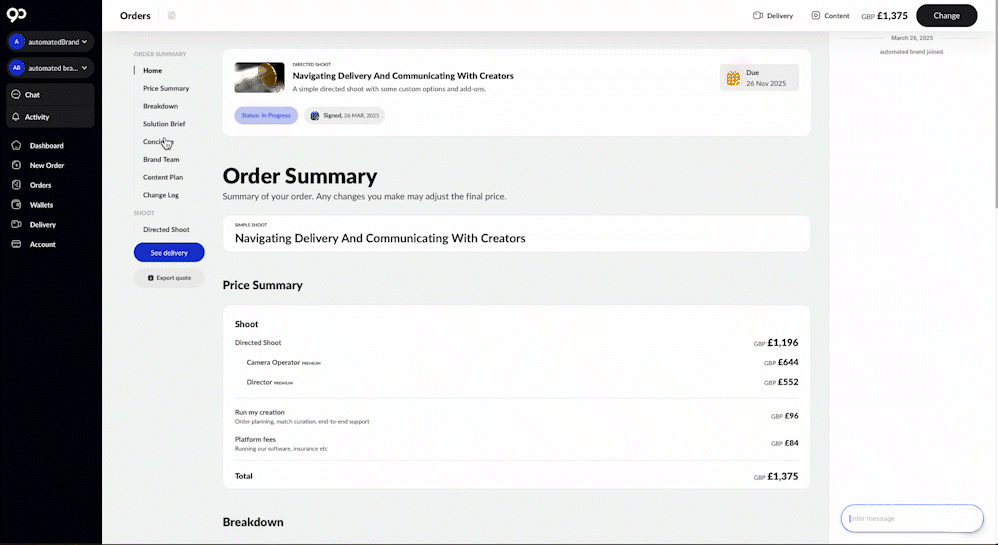
Task: Focus the Enter message chat field
Action: coord(912,519)
